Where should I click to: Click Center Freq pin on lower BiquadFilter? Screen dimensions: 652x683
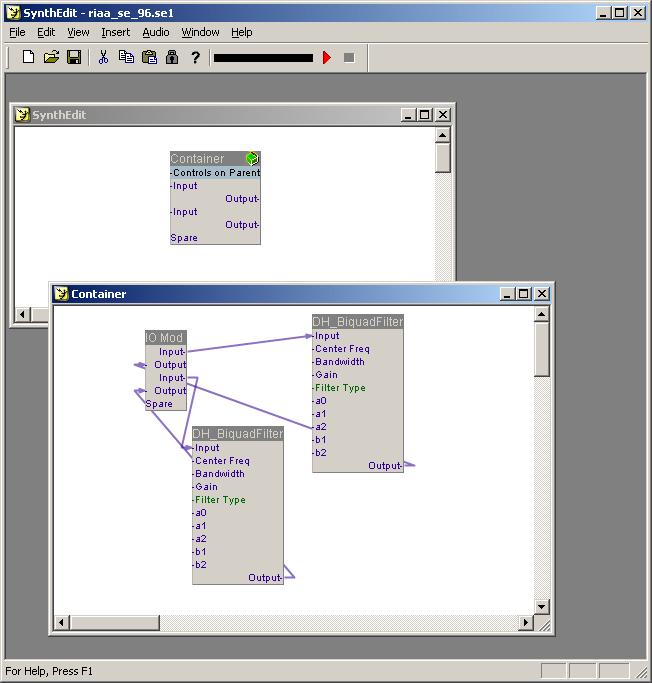222,461
